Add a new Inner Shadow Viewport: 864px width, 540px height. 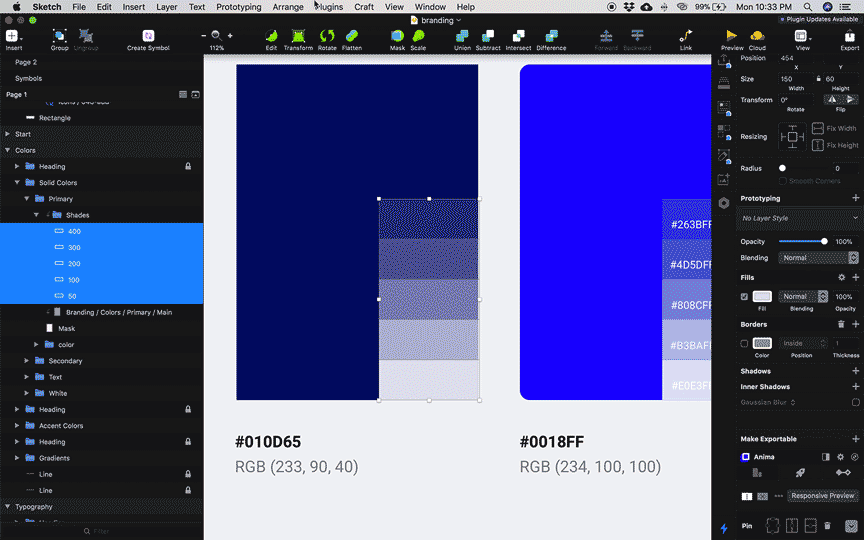855,386
